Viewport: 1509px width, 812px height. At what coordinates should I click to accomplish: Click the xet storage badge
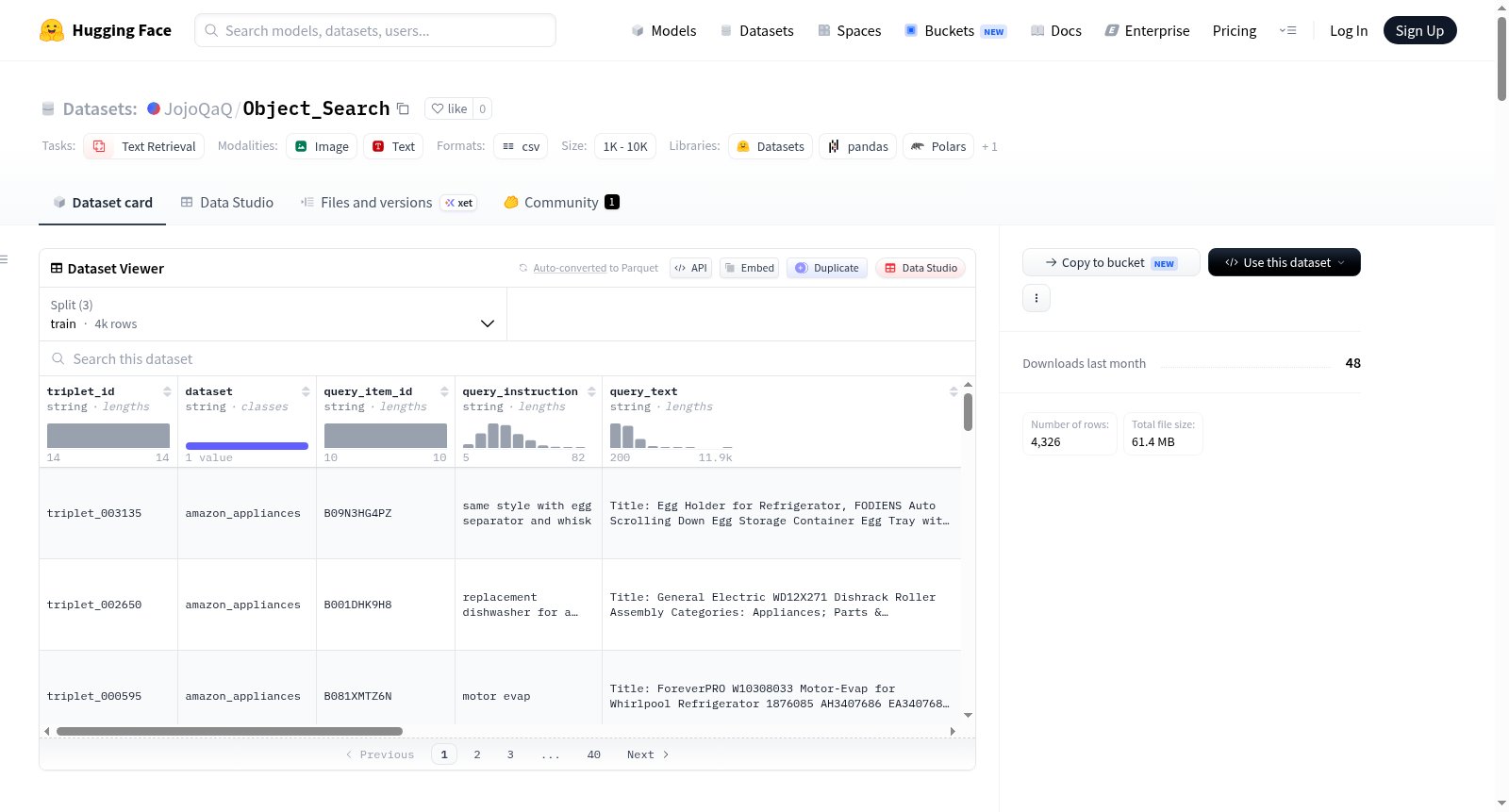click(459, 203)
